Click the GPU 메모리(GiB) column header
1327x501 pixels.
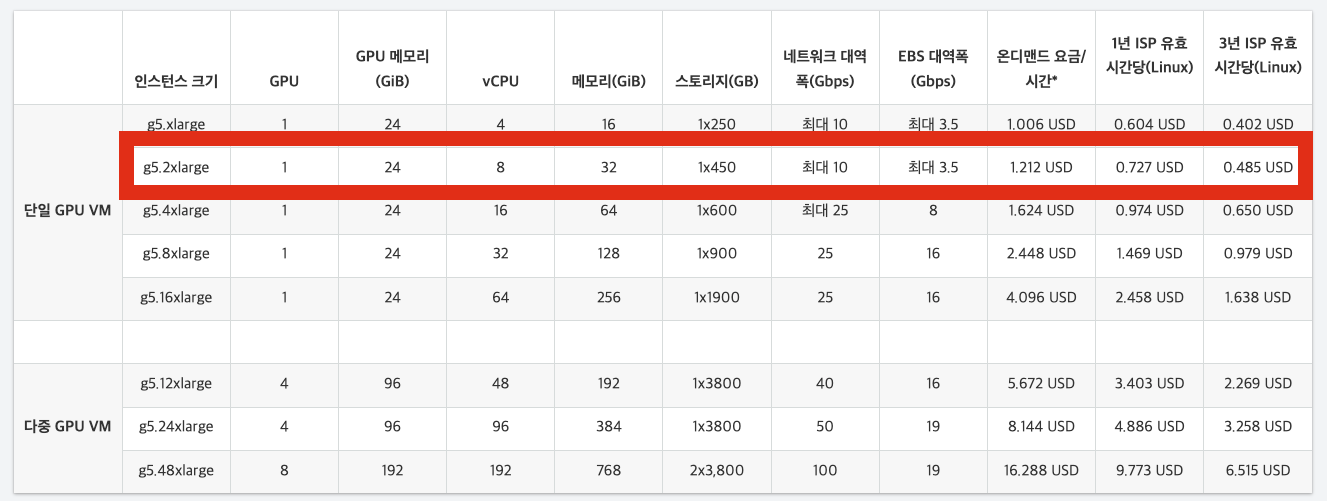click(x=393, y=70)
